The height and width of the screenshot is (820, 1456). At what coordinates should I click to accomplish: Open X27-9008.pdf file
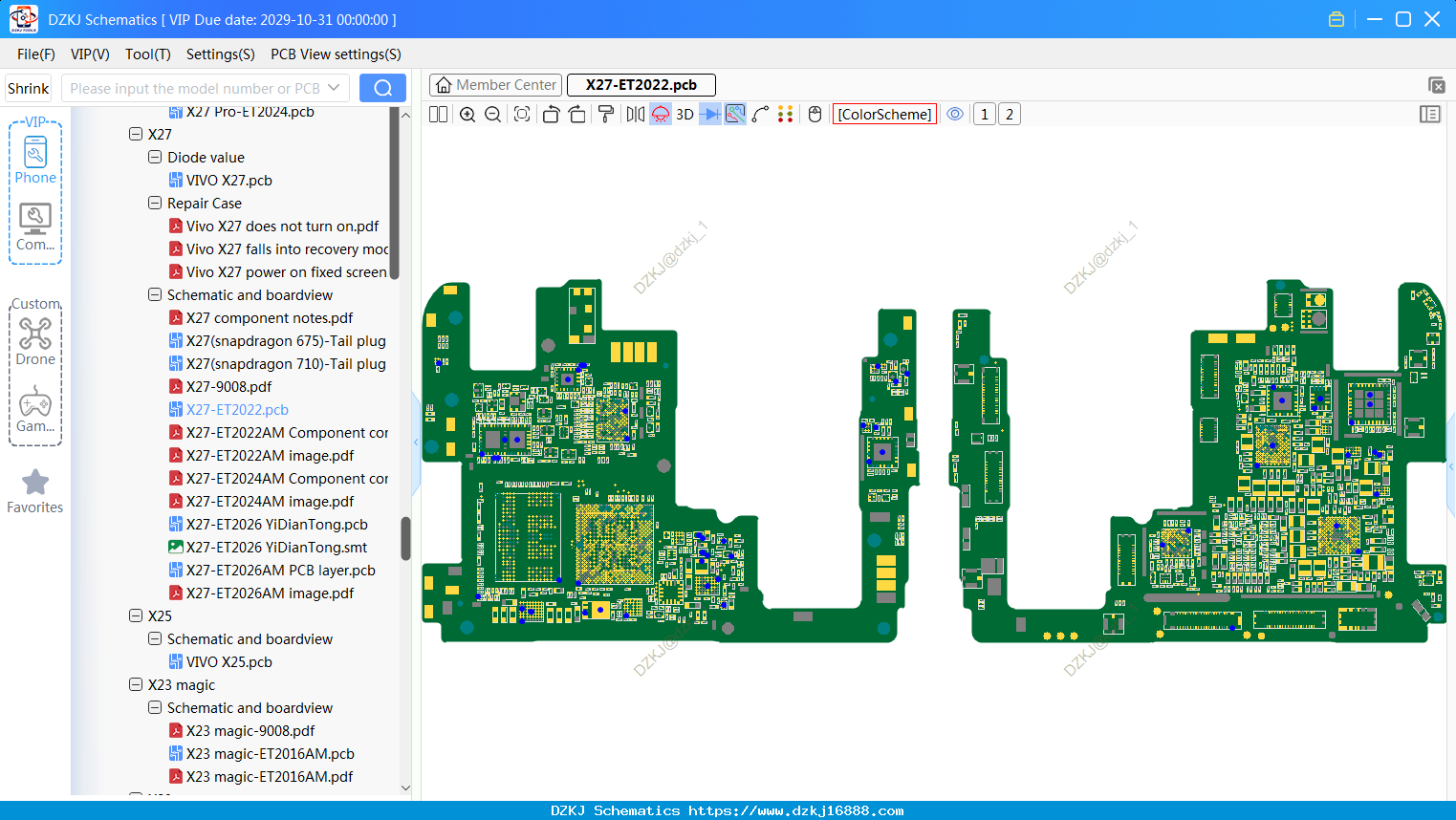pos(229,387)
